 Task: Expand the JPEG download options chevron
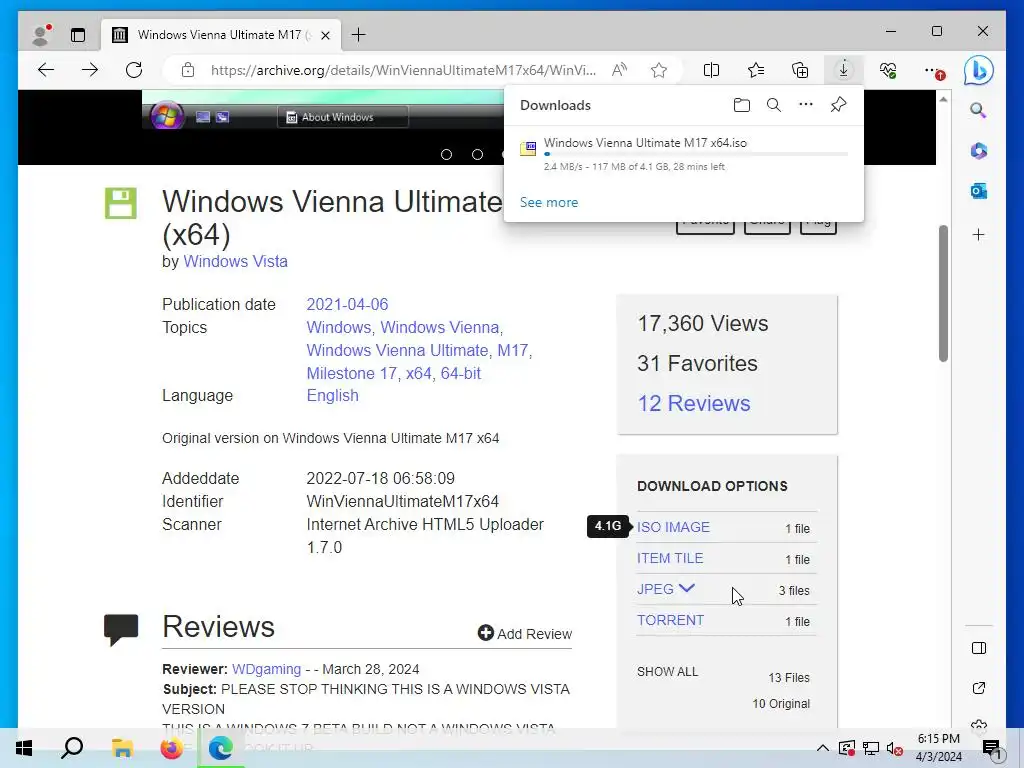point(686,588)
